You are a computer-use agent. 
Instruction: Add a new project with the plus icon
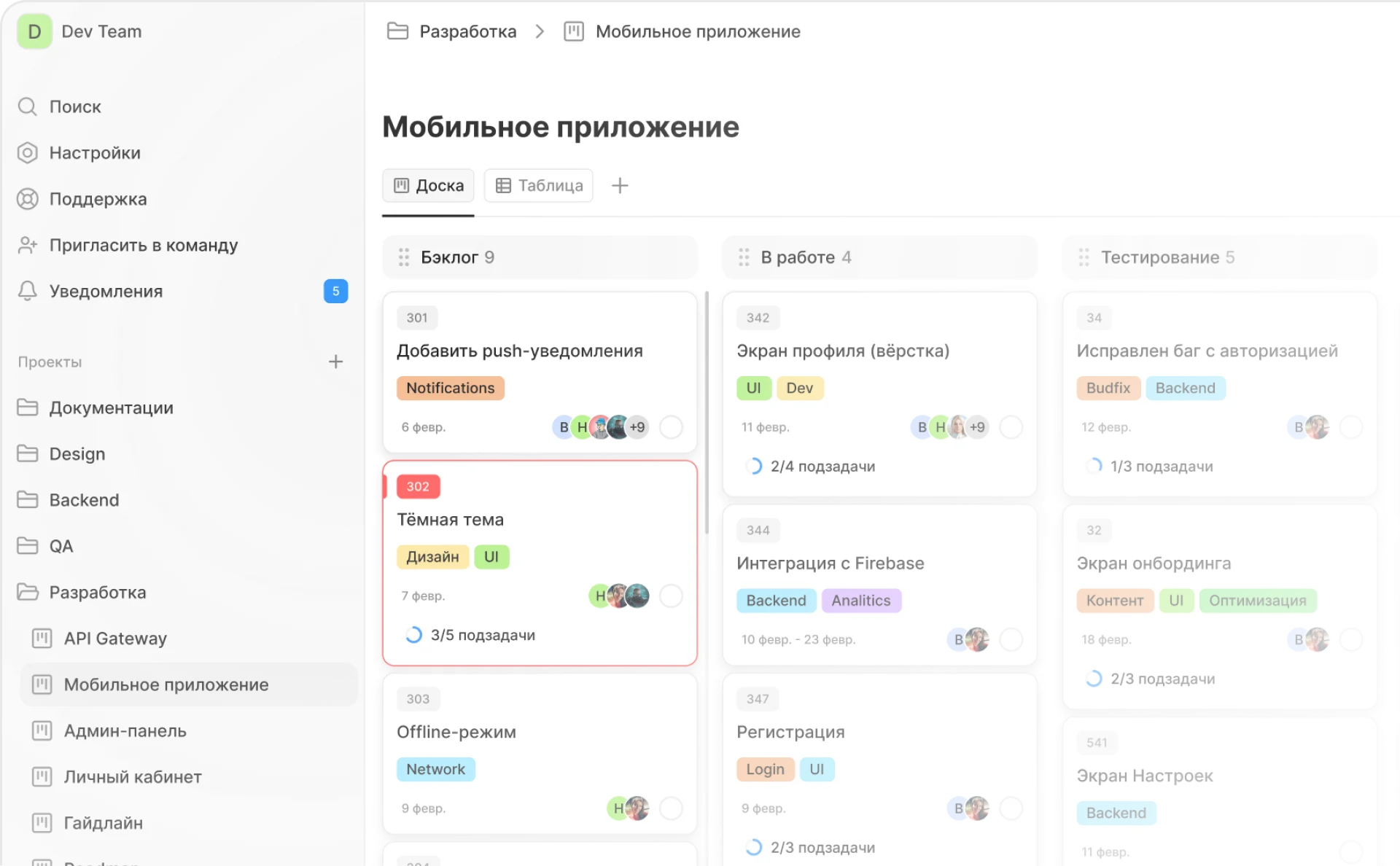(x=335, y=362)
